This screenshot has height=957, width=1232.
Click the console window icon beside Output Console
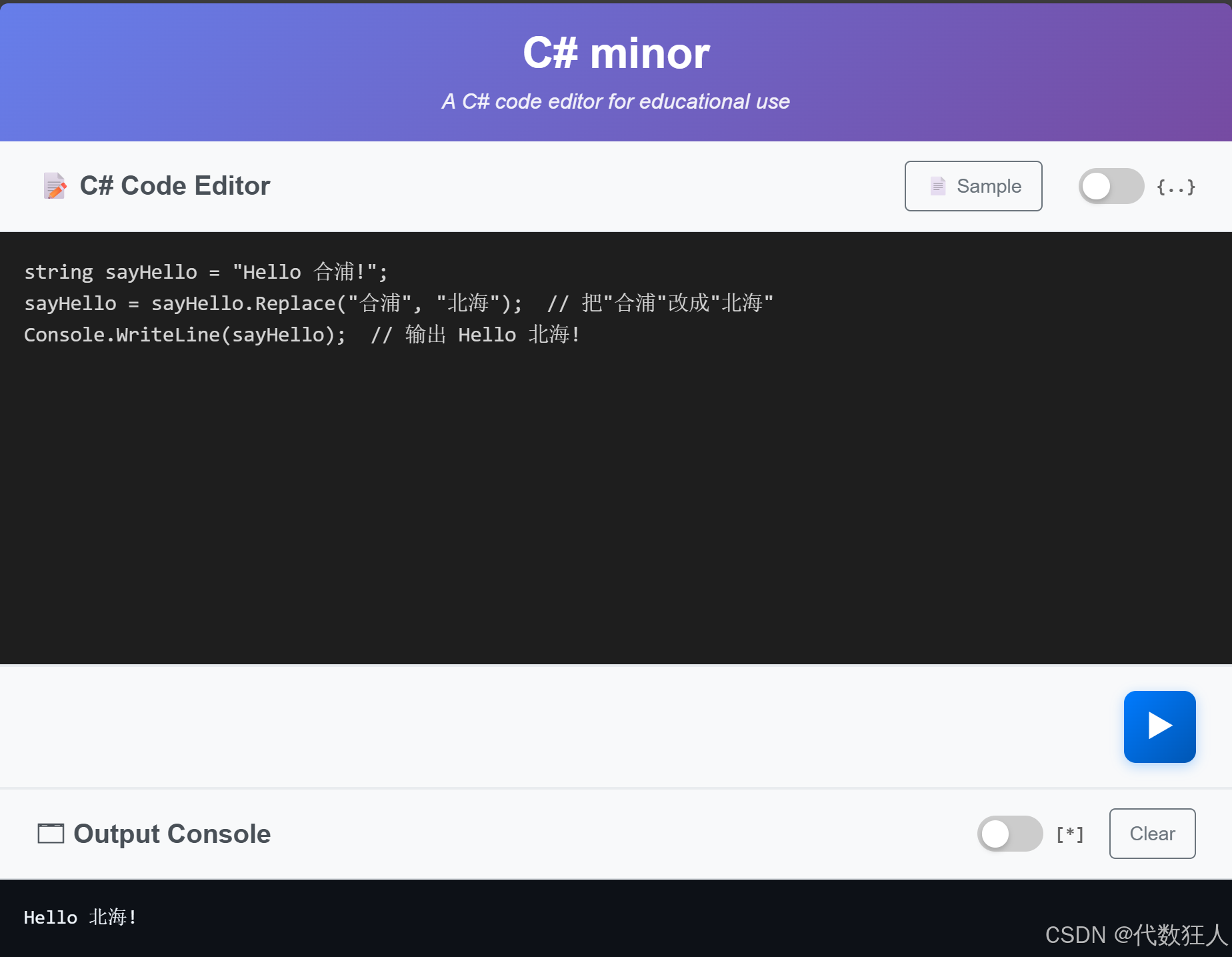(x=51, y=834)
